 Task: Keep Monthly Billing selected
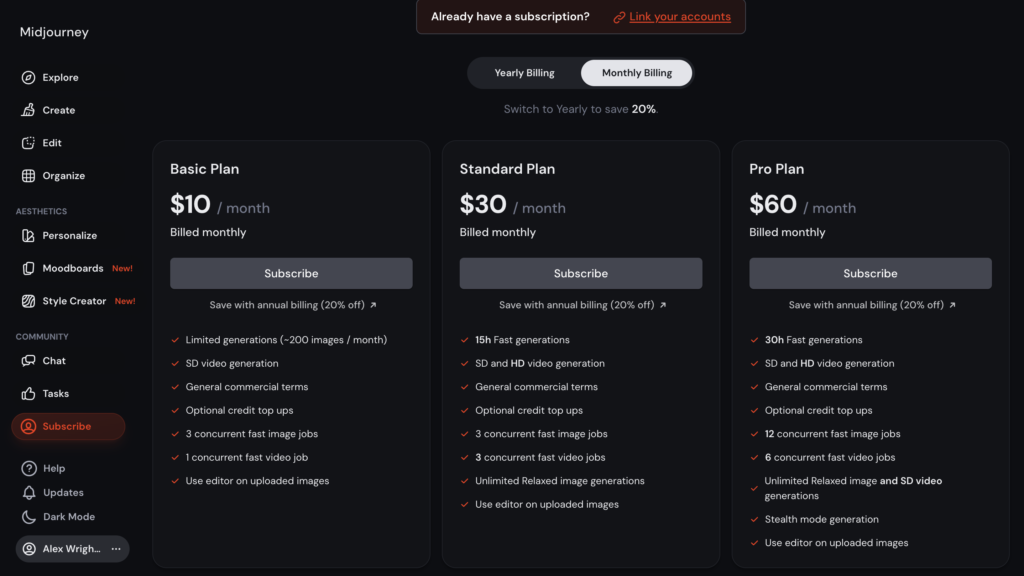636,72
